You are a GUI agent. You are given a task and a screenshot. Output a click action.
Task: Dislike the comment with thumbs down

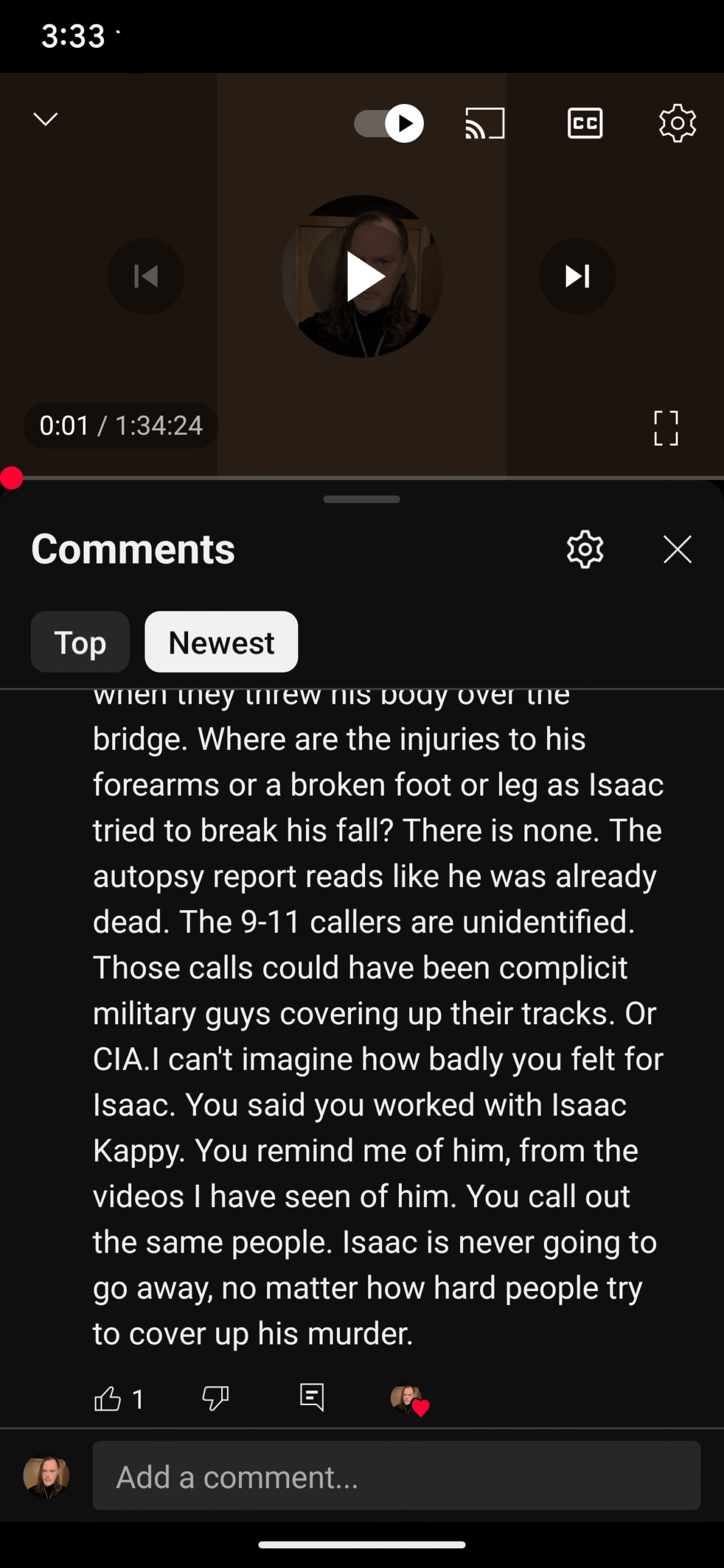pos(215,1399)
